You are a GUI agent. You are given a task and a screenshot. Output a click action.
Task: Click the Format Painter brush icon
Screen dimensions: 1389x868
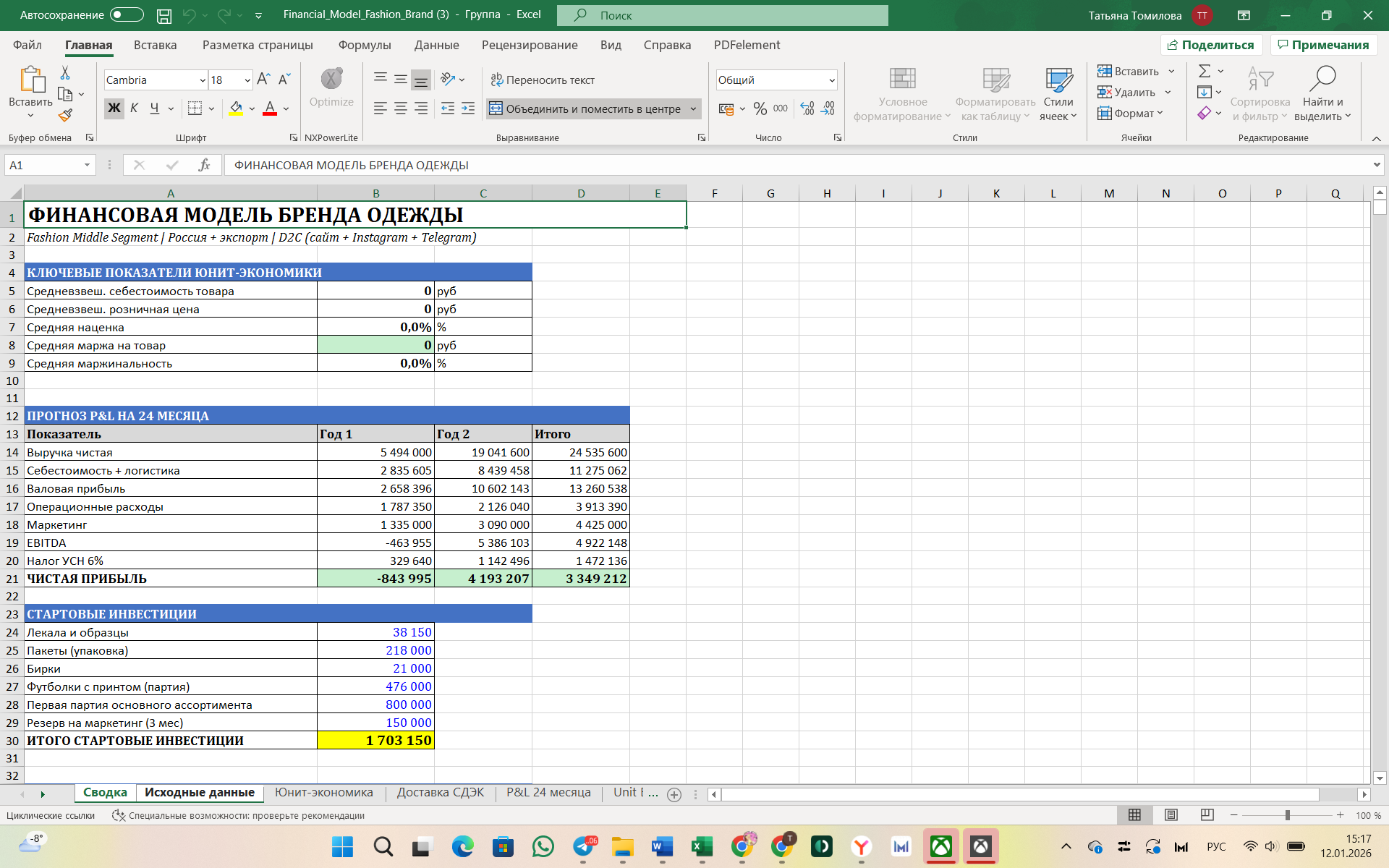click(x=65, y=115)
